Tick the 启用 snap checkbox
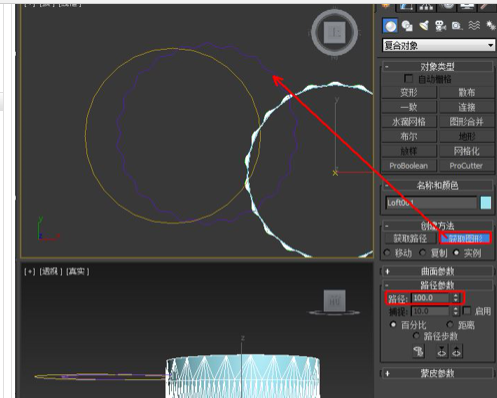The height and width of the screenshot is (398, 497). point(467,311)
